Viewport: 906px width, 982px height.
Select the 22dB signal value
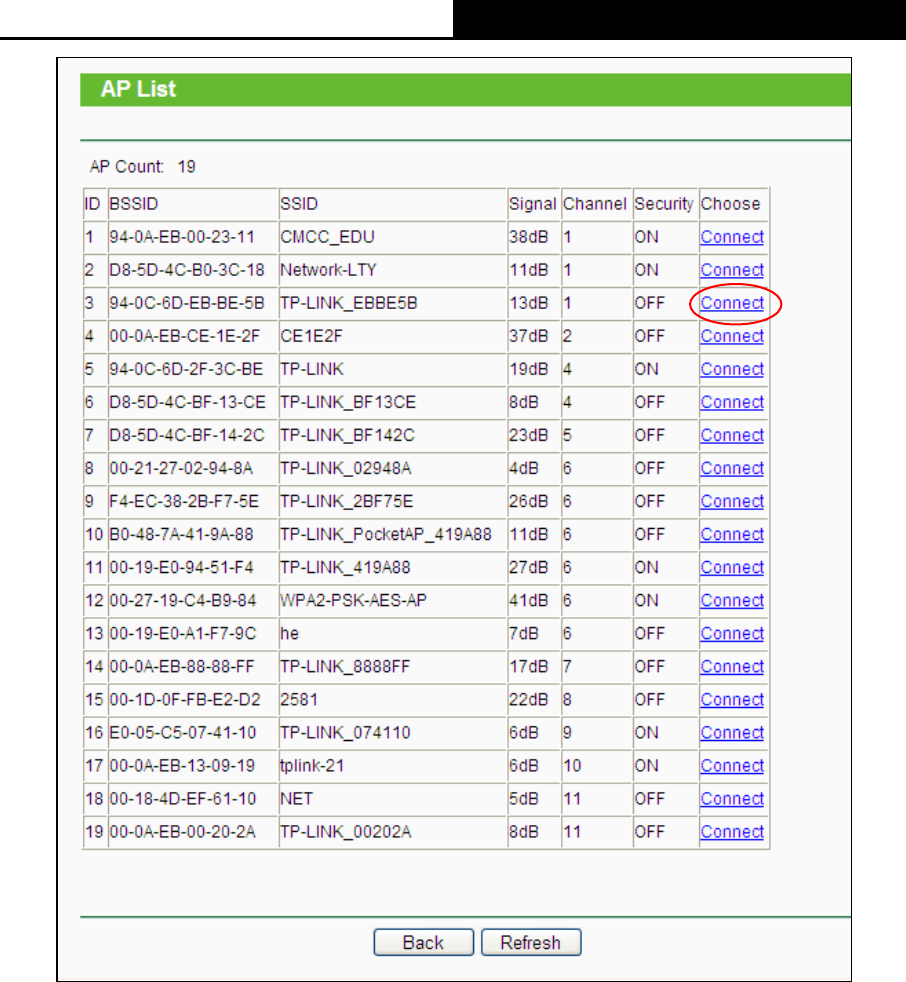(528, 700)
